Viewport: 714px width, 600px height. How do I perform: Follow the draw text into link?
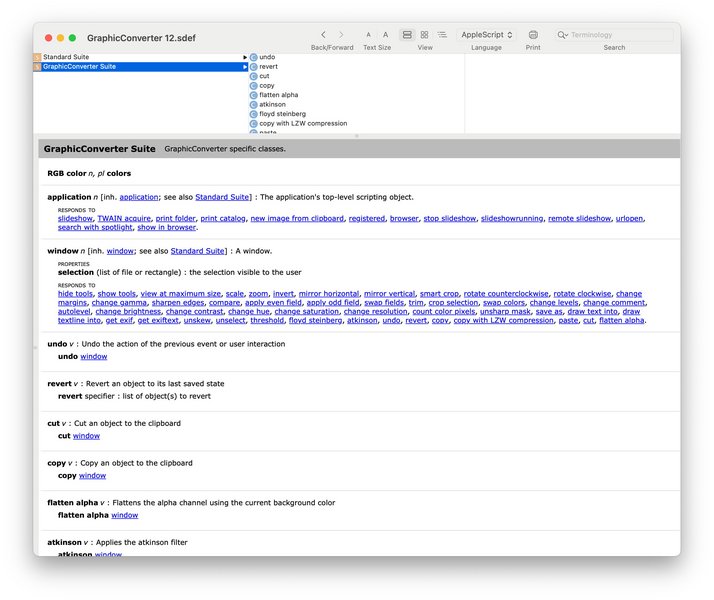592,311
